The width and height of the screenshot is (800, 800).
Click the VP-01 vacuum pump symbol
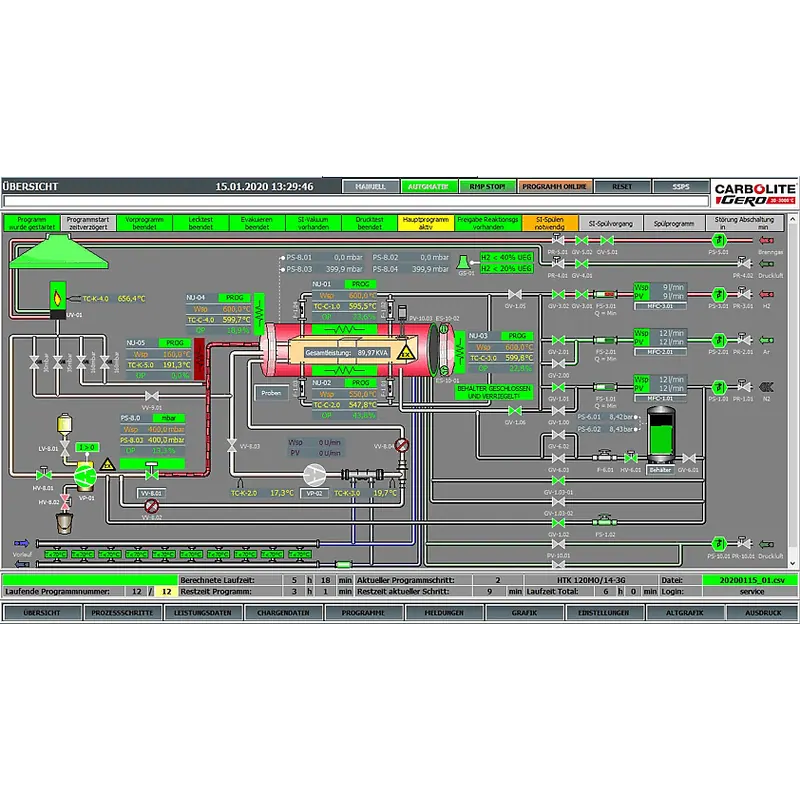click(85, 476)
